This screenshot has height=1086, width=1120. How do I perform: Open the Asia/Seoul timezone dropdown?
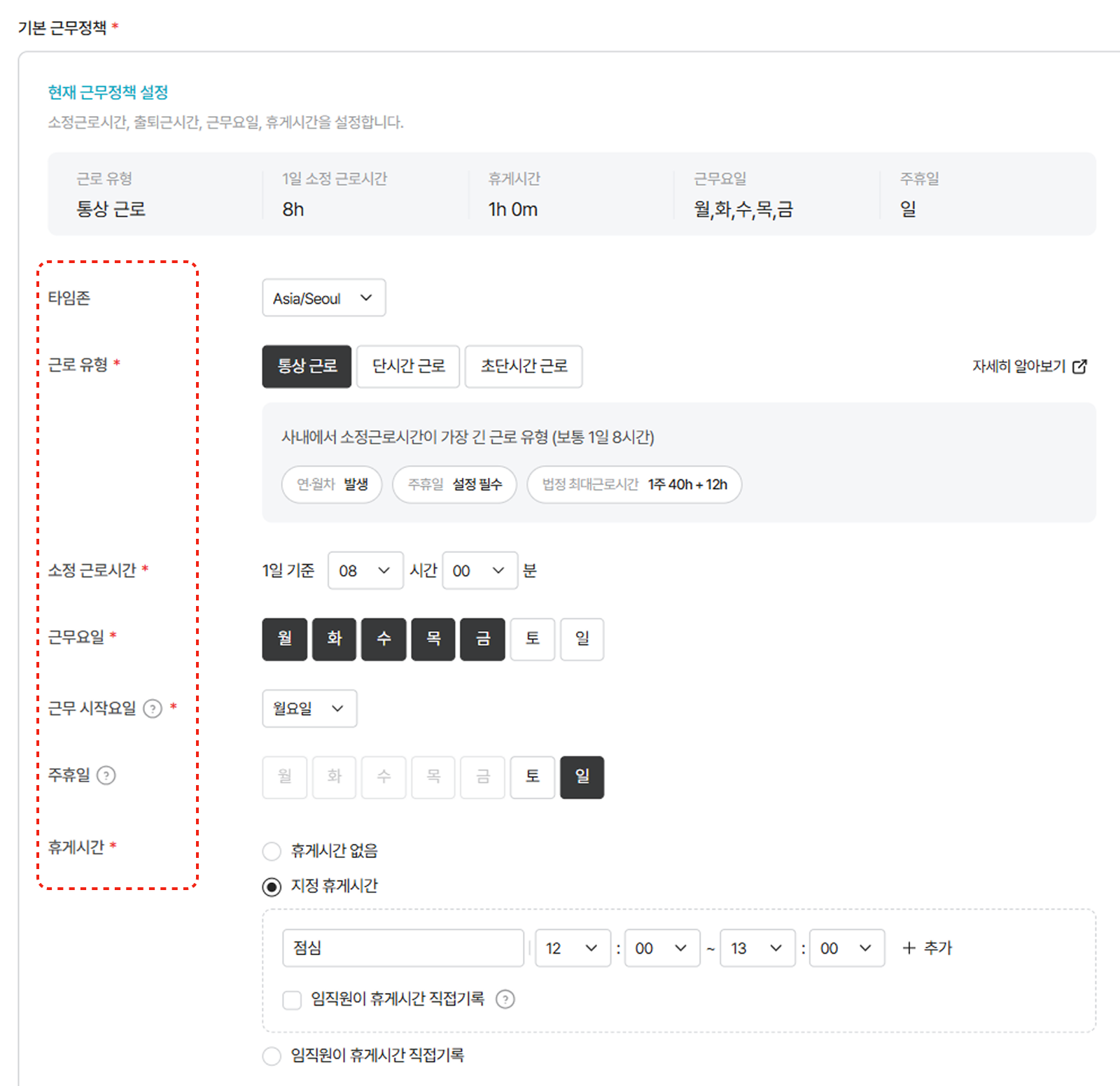(x=323, y=298)
